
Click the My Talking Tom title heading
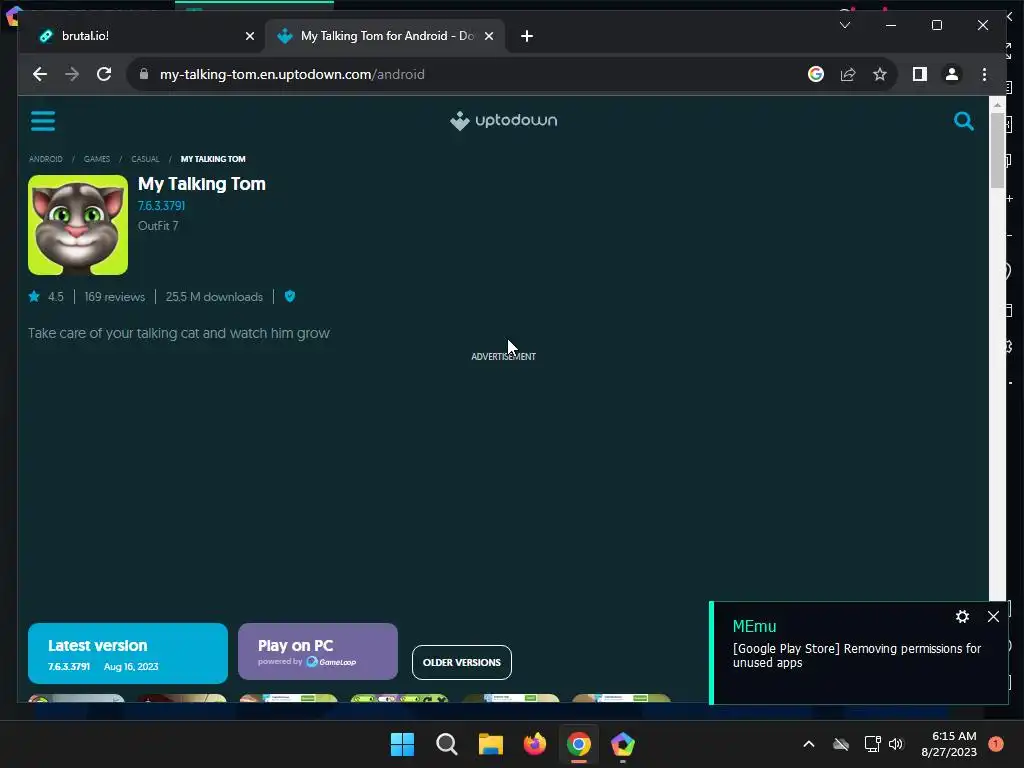(202, 184)
